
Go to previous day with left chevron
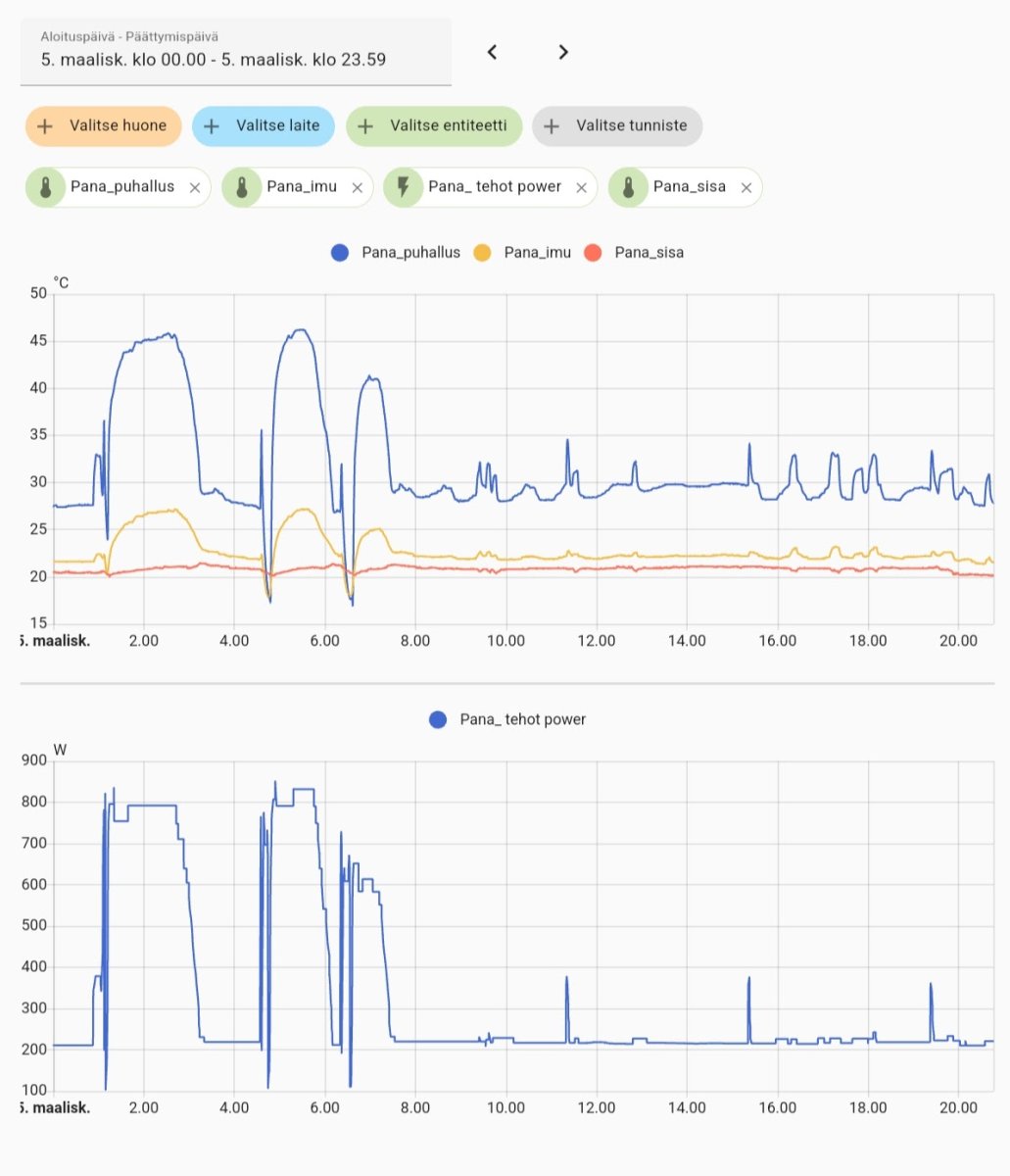tap(493, 52)
